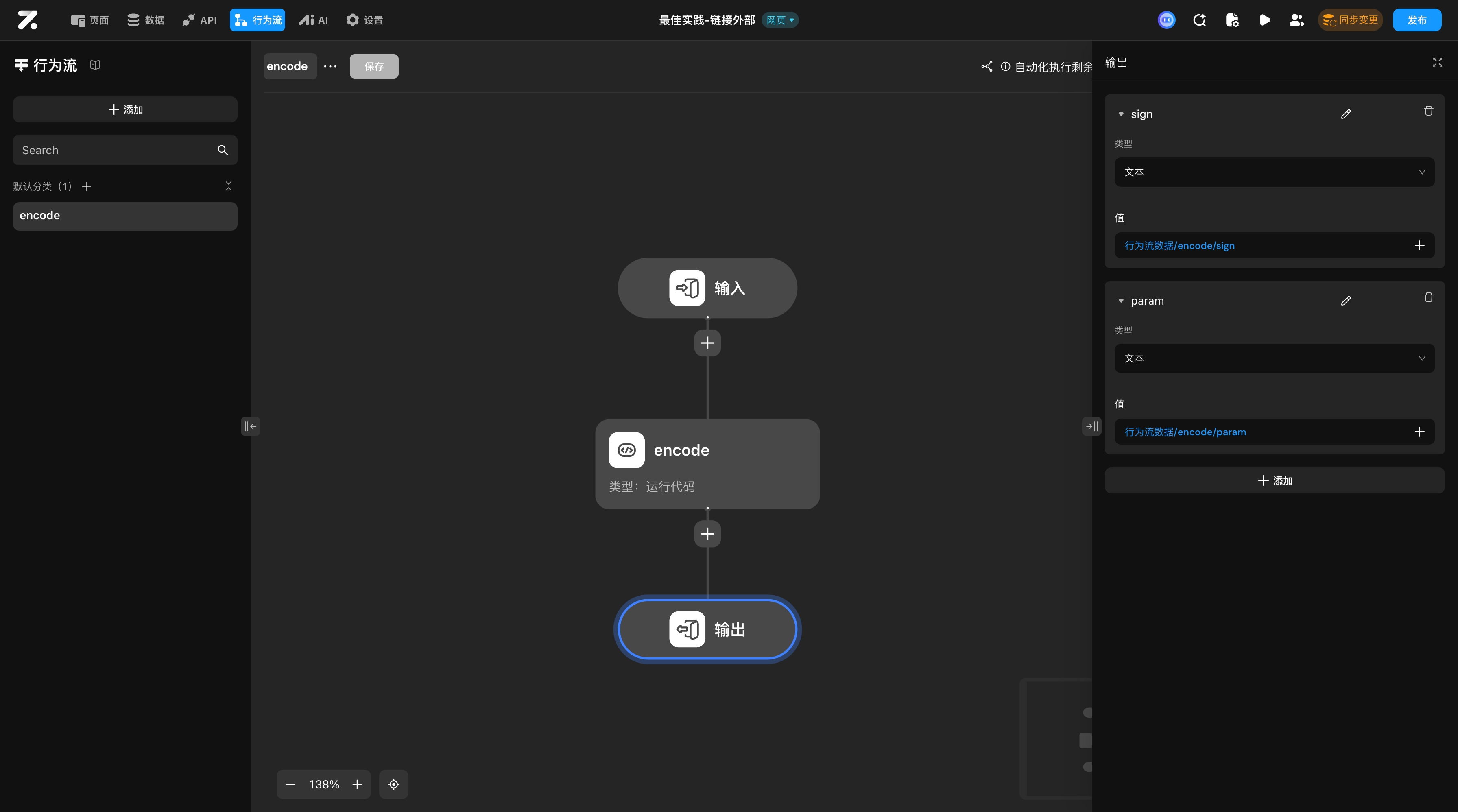The height and width of the screenshot is (812, 1458).
Task: Click the pencil edit icon for sign
Action: [1346, 114]
